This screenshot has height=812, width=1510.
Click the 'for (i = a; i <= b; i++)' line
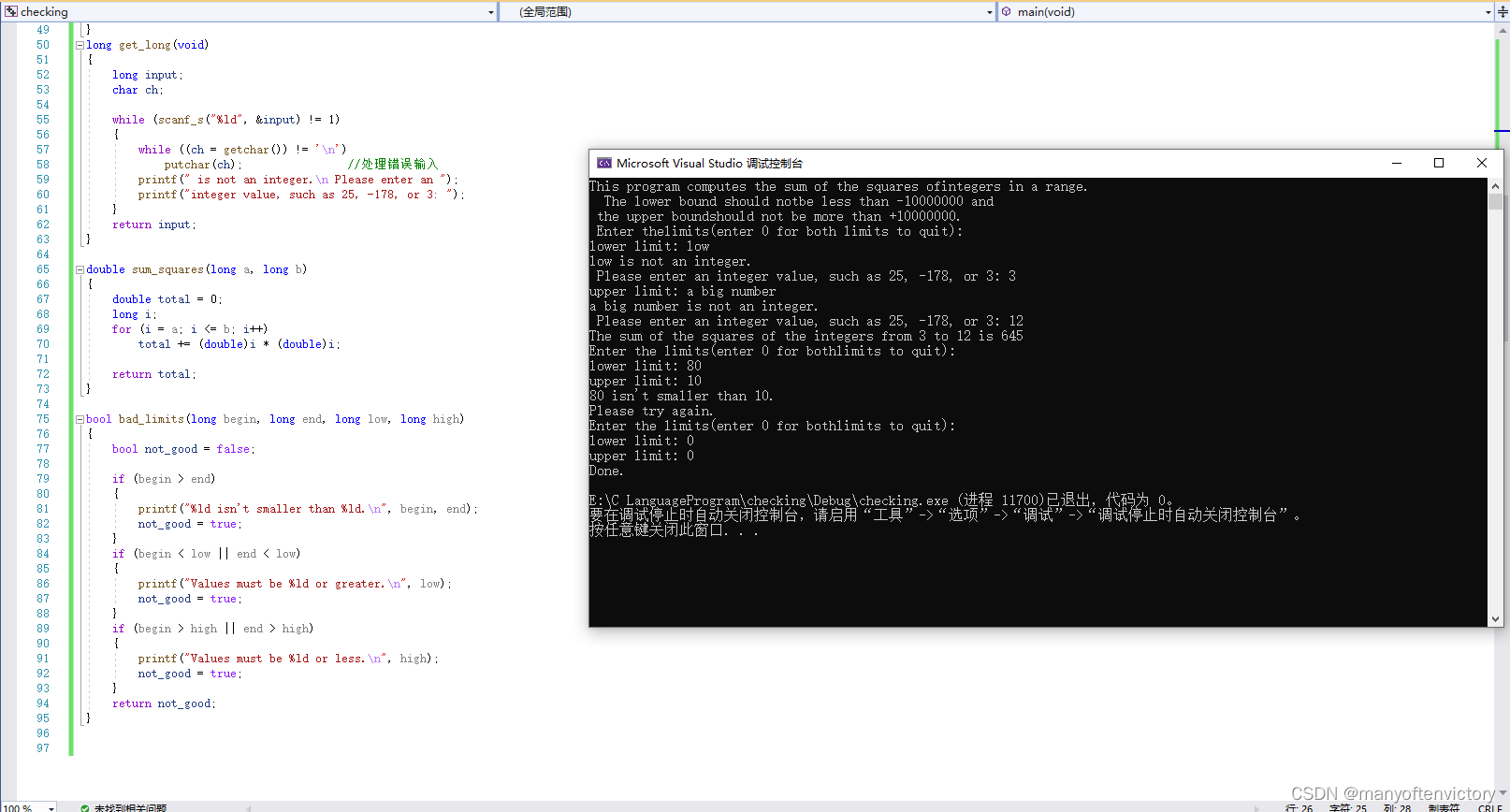click(190, 329)
